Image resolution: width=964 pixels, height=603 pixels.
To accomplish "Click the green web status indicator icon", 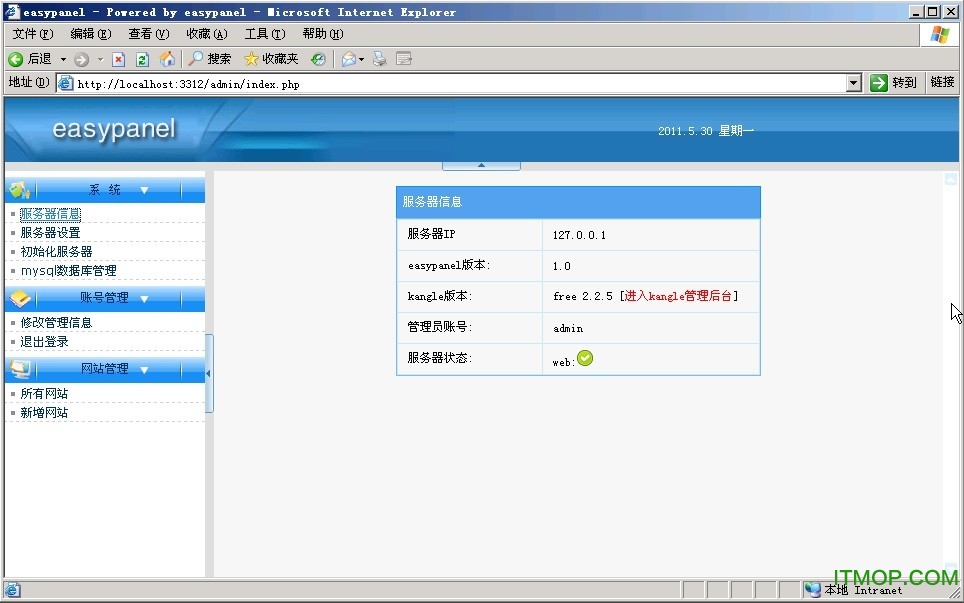I will tap(584, 357).
